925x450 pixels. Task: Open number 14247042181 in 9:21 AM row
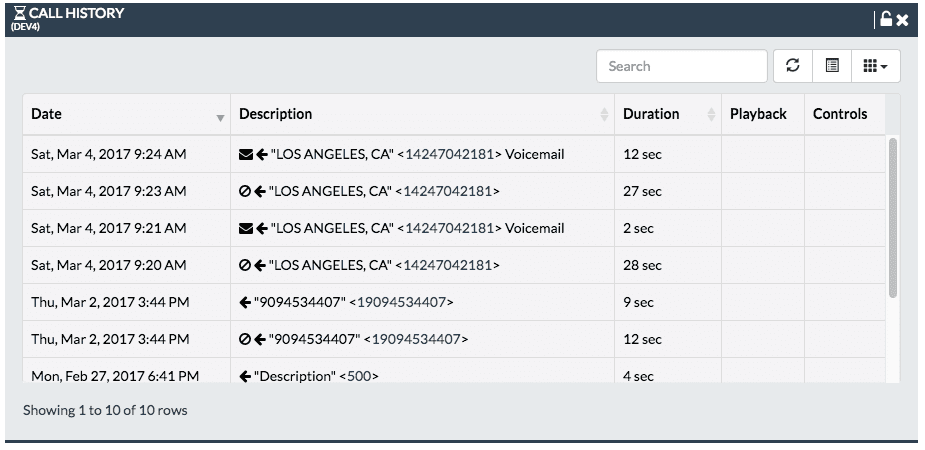(x=449, y=228)
